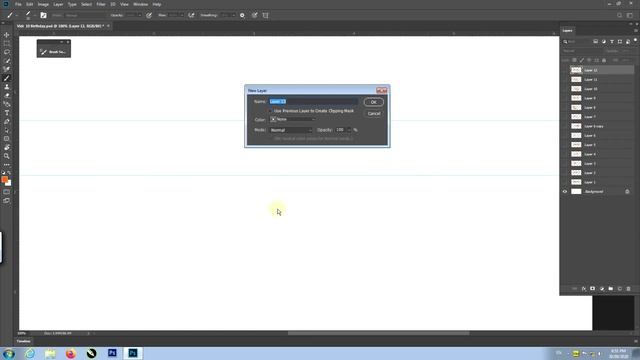Open the Window menu
The image size is (640, 360).
tap(140, 4)
